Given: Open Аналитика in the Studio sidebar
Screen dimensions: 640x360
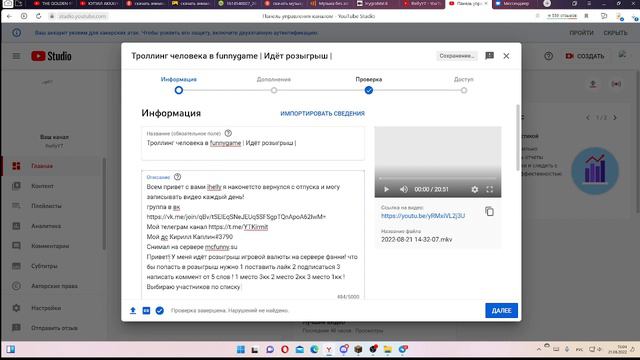Looking at the screenshot, I should 52,226.
